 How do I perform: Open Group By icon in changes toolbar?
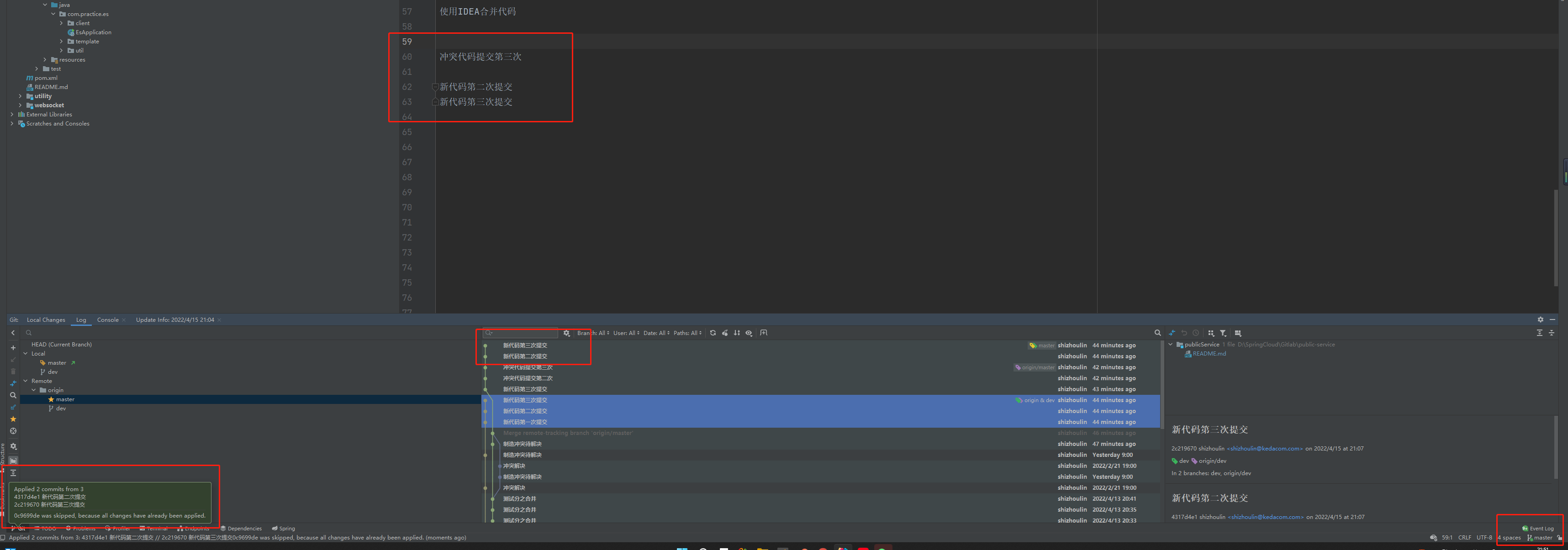pos(1211,333)
